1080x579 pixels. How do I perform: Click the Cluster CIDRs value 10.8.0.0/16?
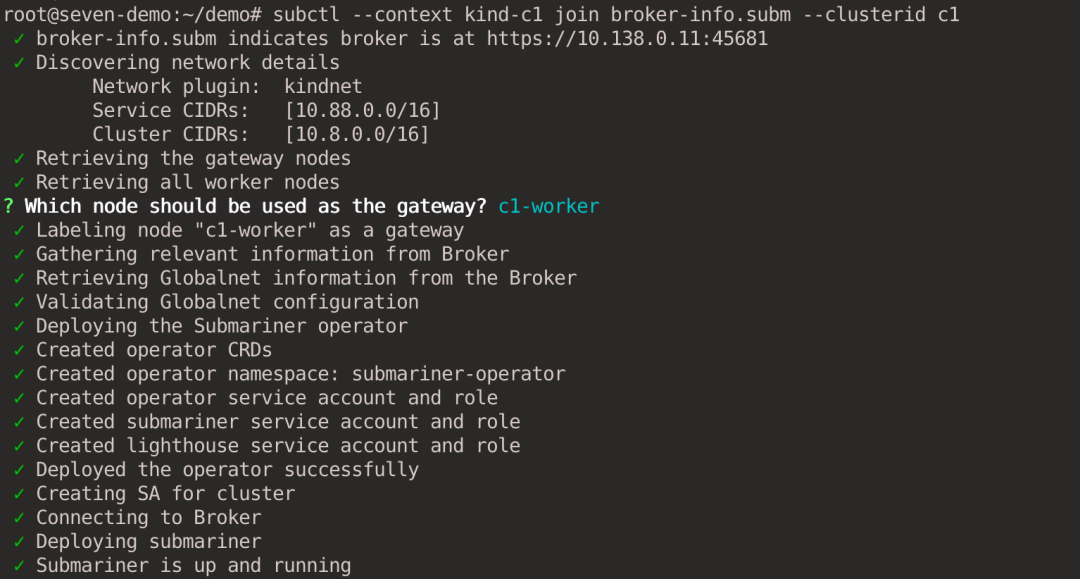(x=357, y=134)
